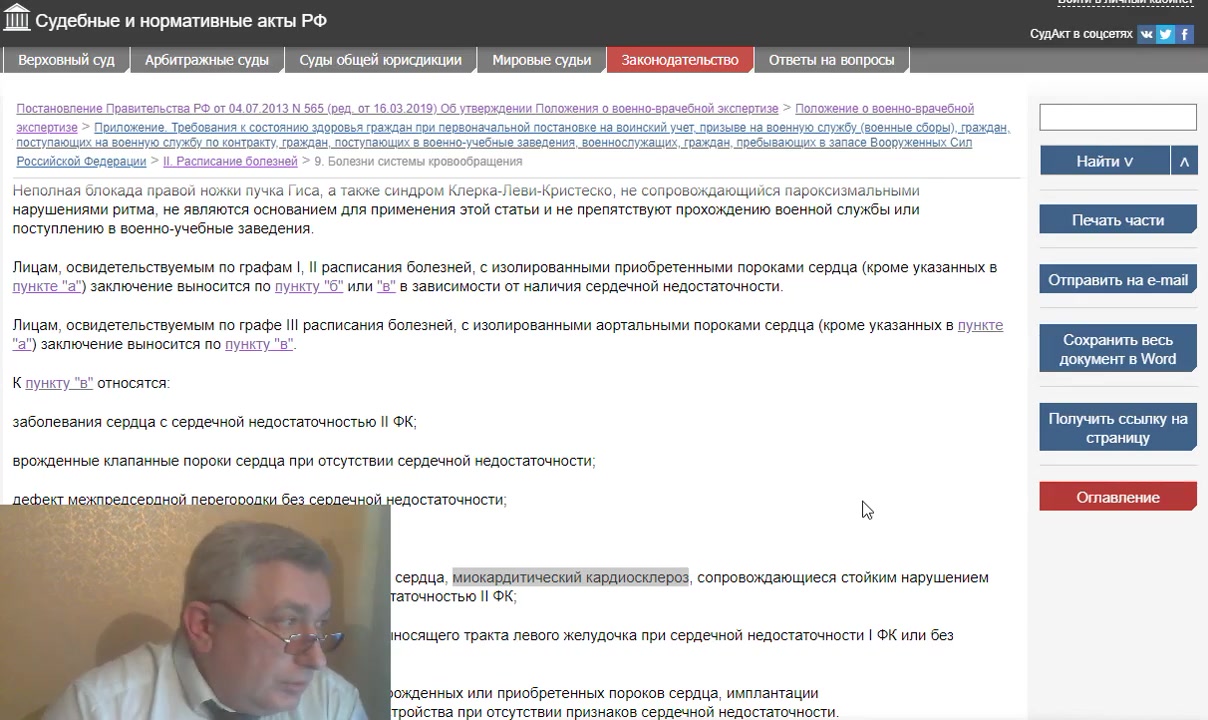Viewport: 1208px width, 720px height.
Task: Open the Ответы на вопросы tab
Action: click(x=831, y=60)
